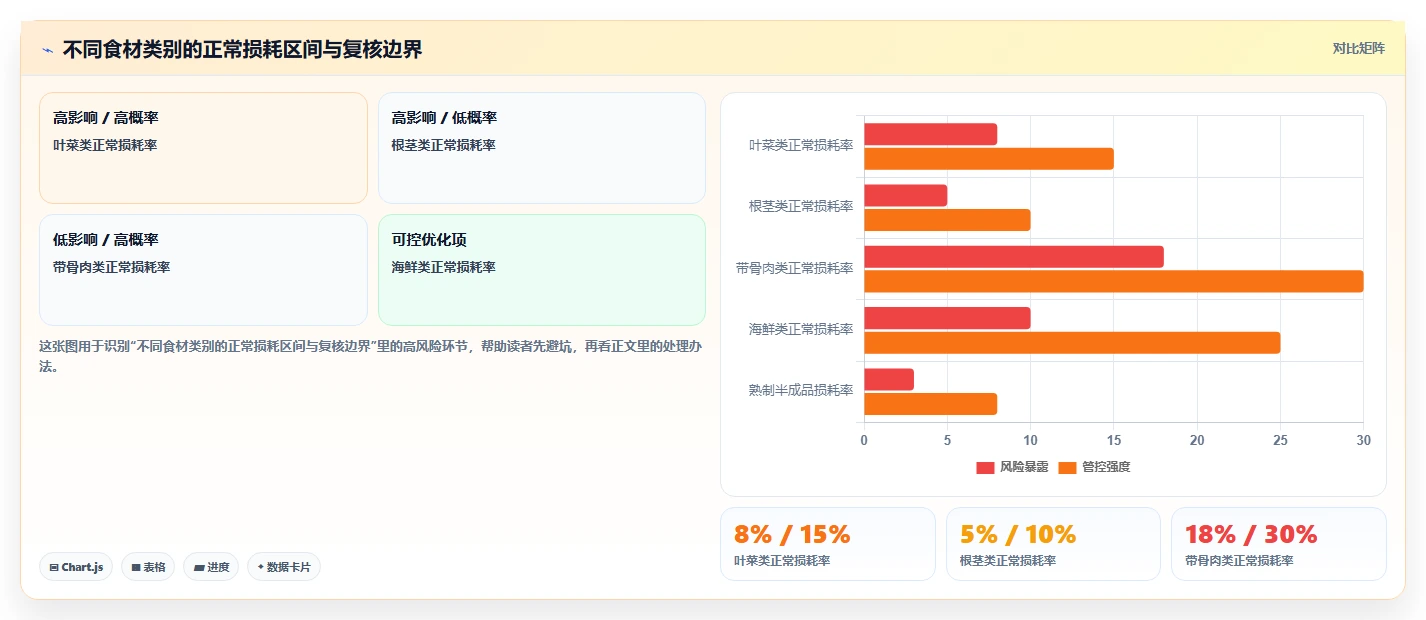1426x620 pixels.
Task: Click the chart axis label 带骨肉类正常损耗率
Action: (x=795, y=268)
